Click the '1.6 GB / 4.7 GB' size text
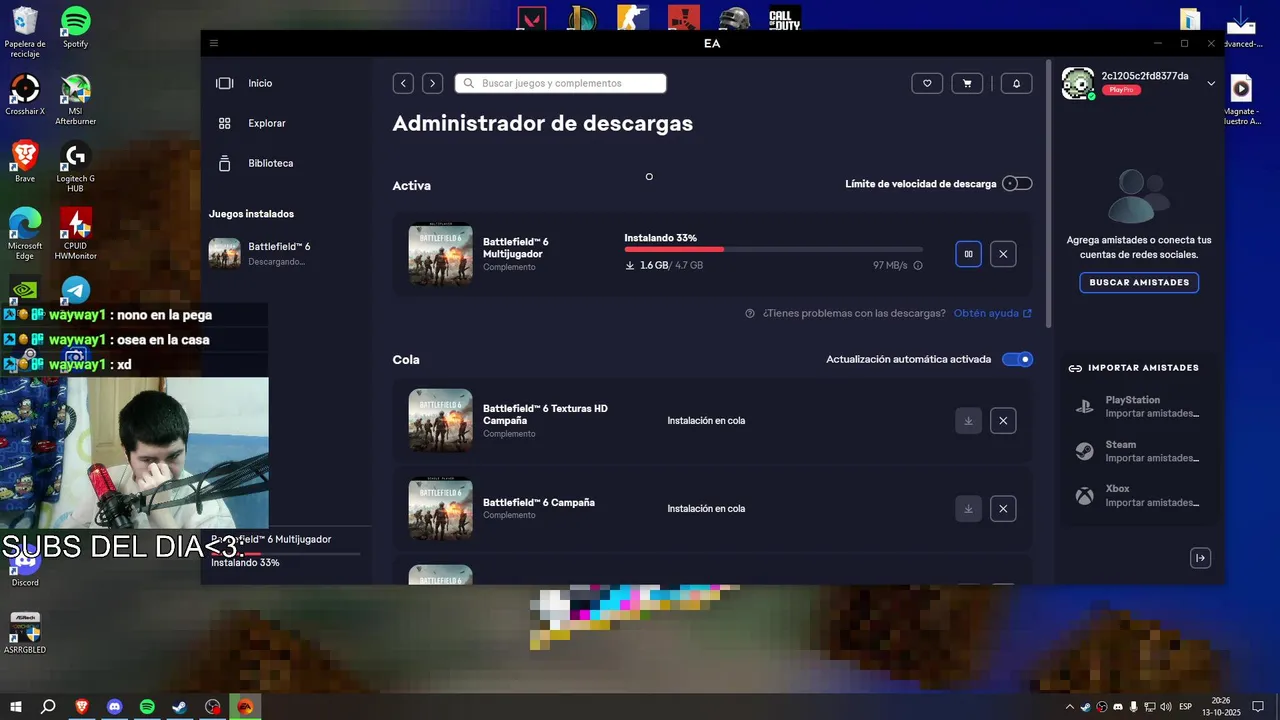 671,265
